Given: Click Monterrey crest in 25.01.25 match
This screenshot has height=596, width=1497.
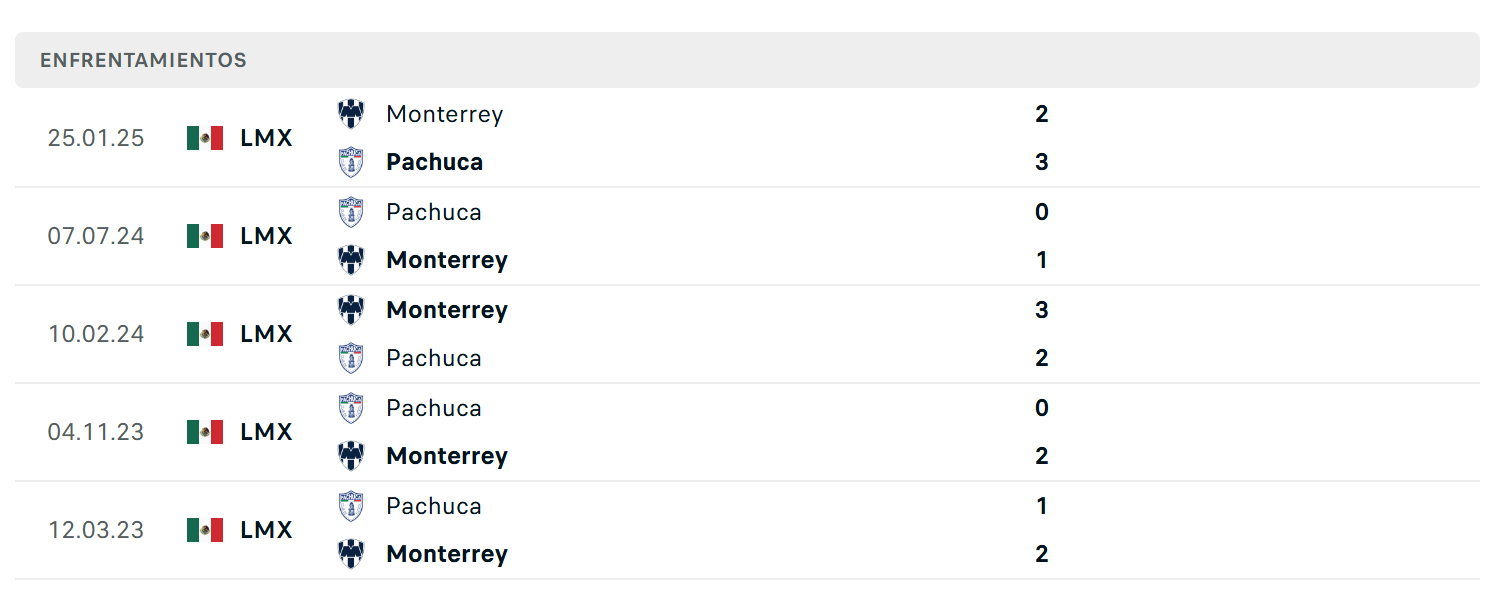Looking at the screenshot, I should (351, 114).
